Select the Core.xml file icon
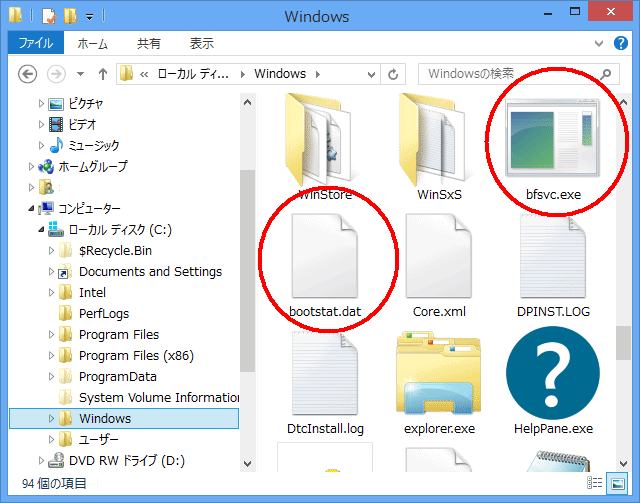The width and height of the screenshot is (640, 503). point(439,258)
